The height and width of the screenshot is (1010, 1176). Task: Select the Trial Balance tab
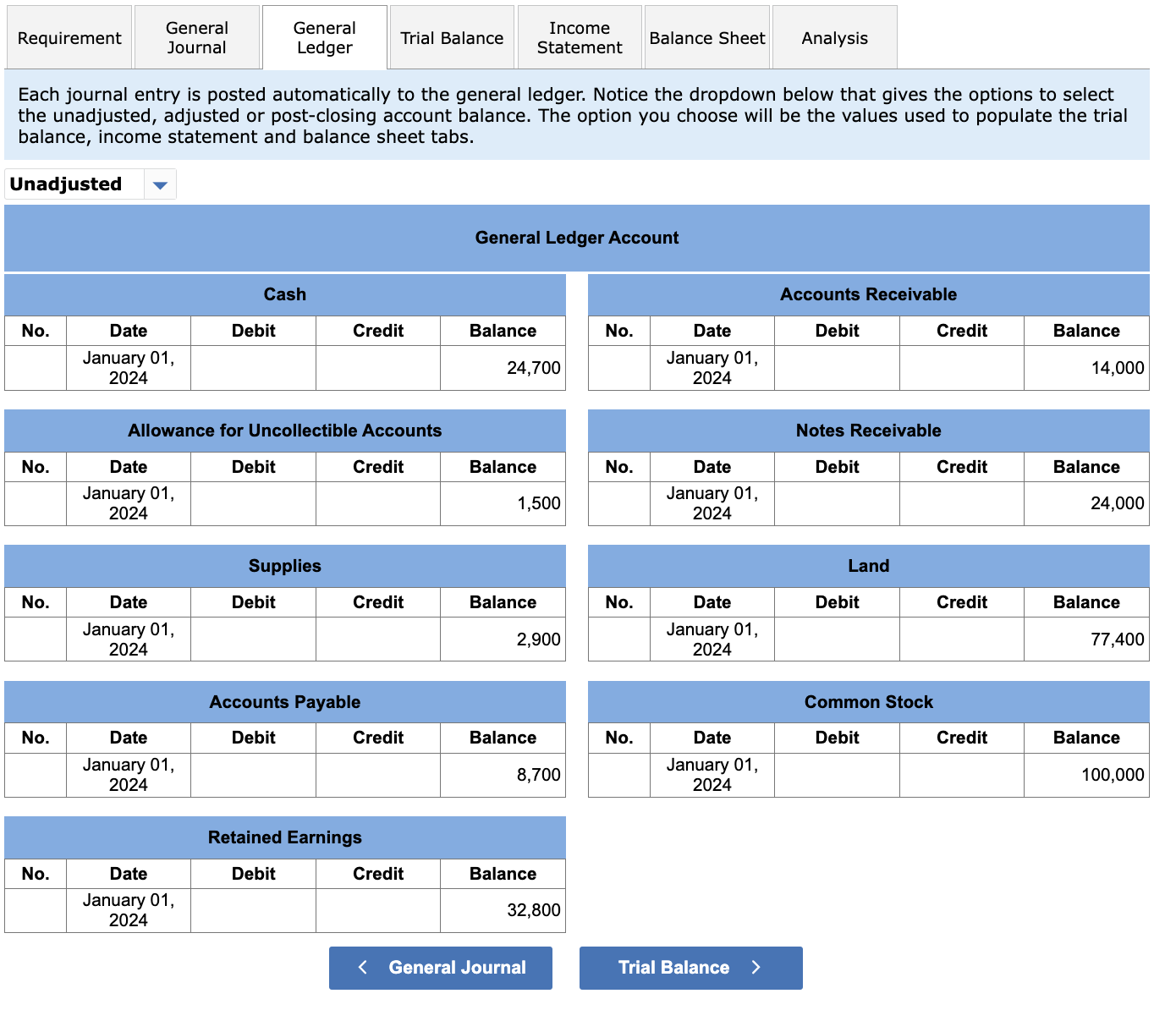click(452, 38)
